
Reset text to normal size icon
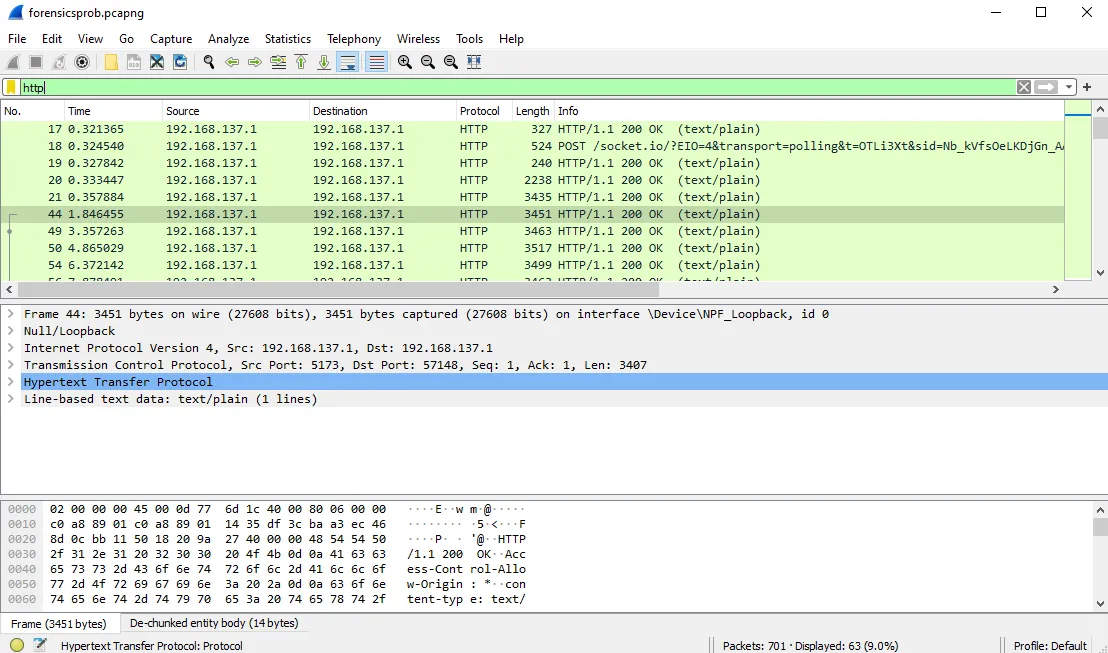(x=451, y=62)
